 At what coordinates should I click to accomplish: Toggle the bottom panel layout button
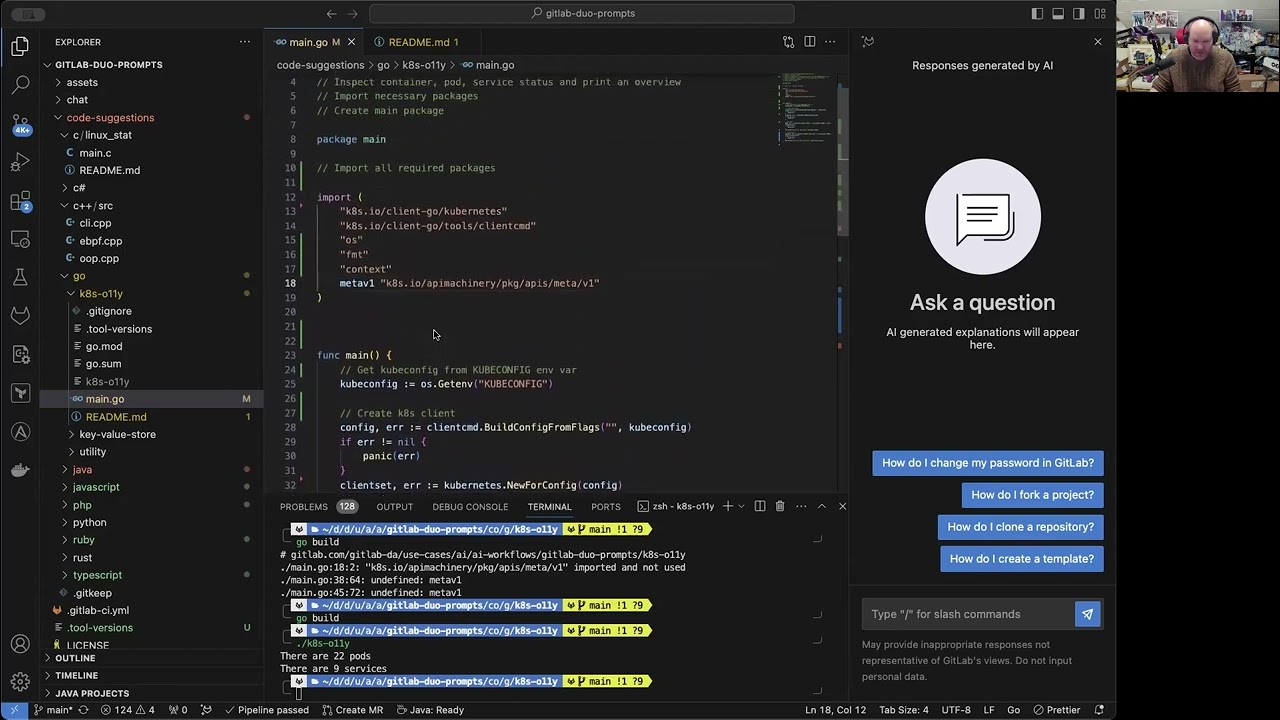1058,14
